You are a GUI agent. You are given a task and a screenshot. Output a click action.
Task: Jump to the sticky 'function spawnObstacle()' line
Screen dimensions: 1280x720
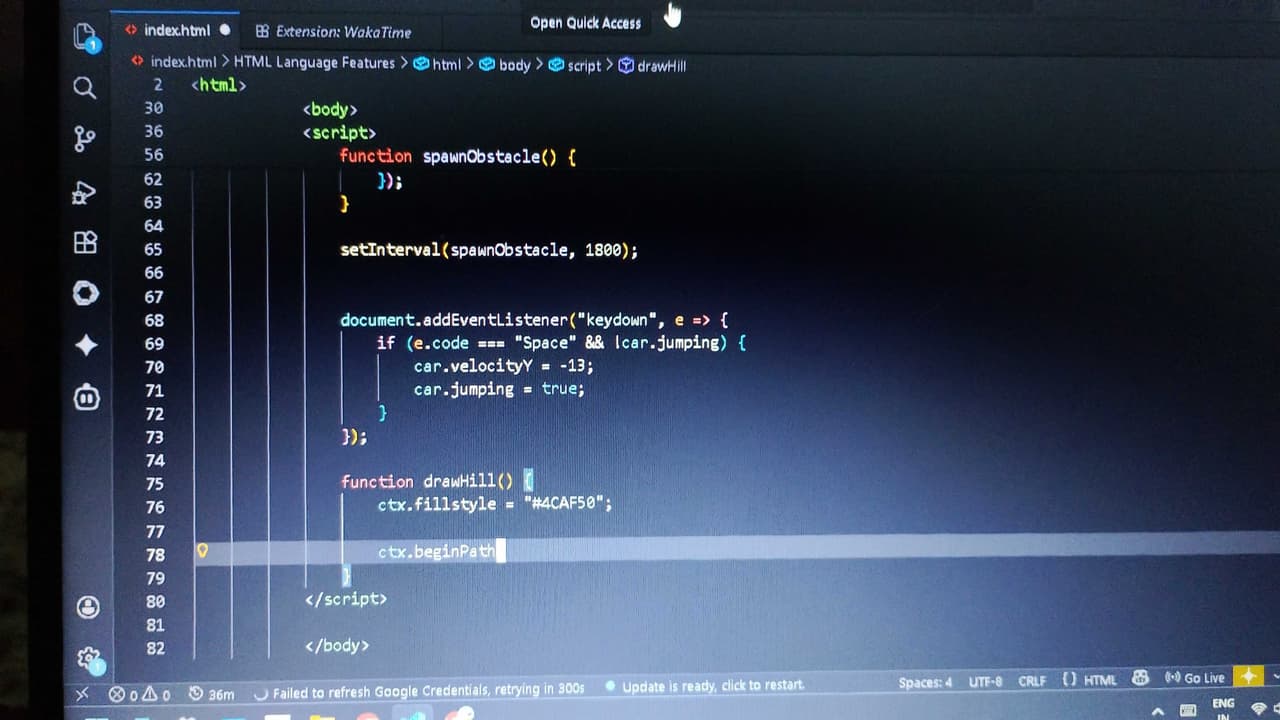[x=458, y=157]
